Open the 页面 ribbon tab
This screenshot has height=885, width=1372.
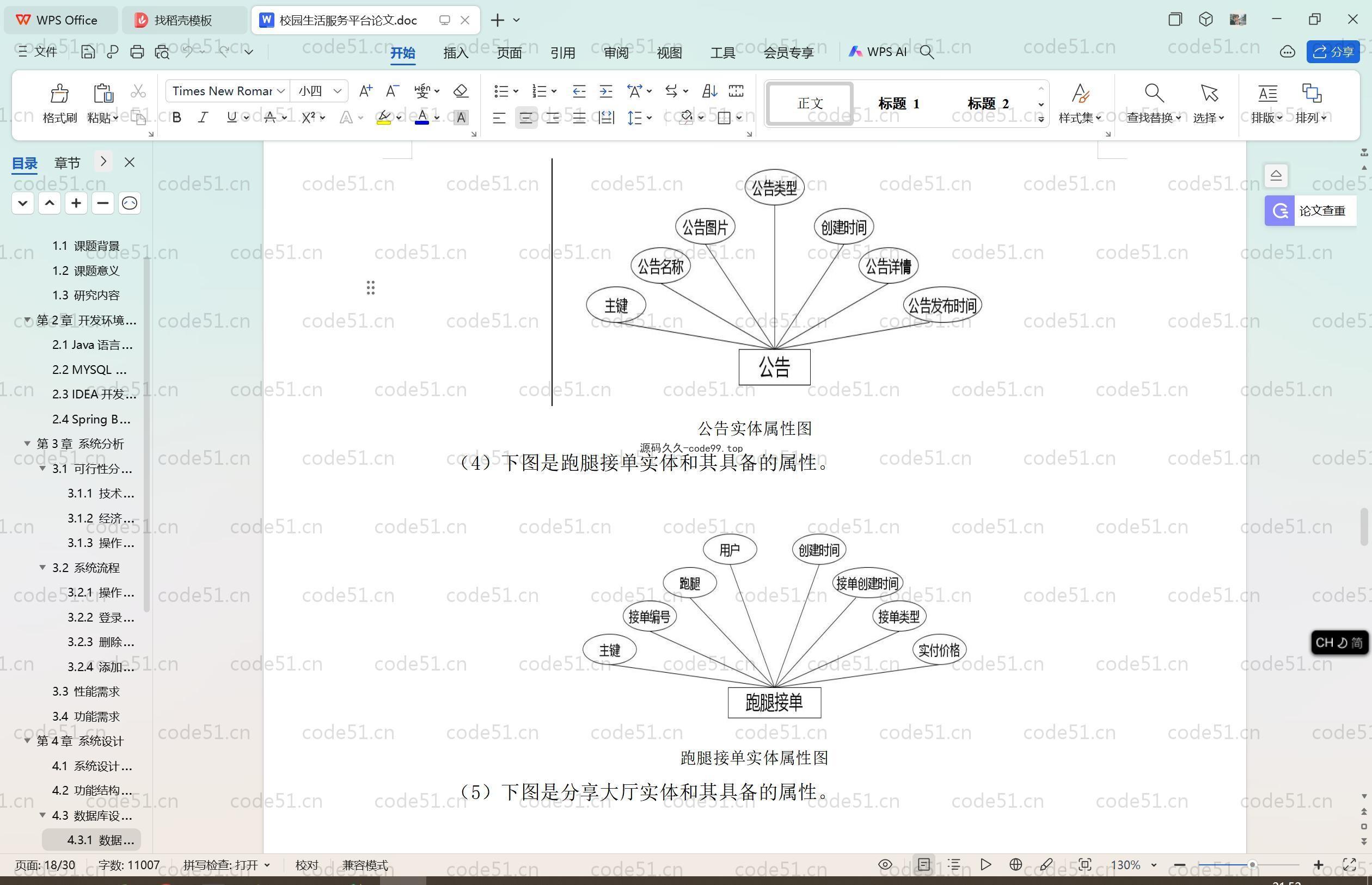coord(509,52)
